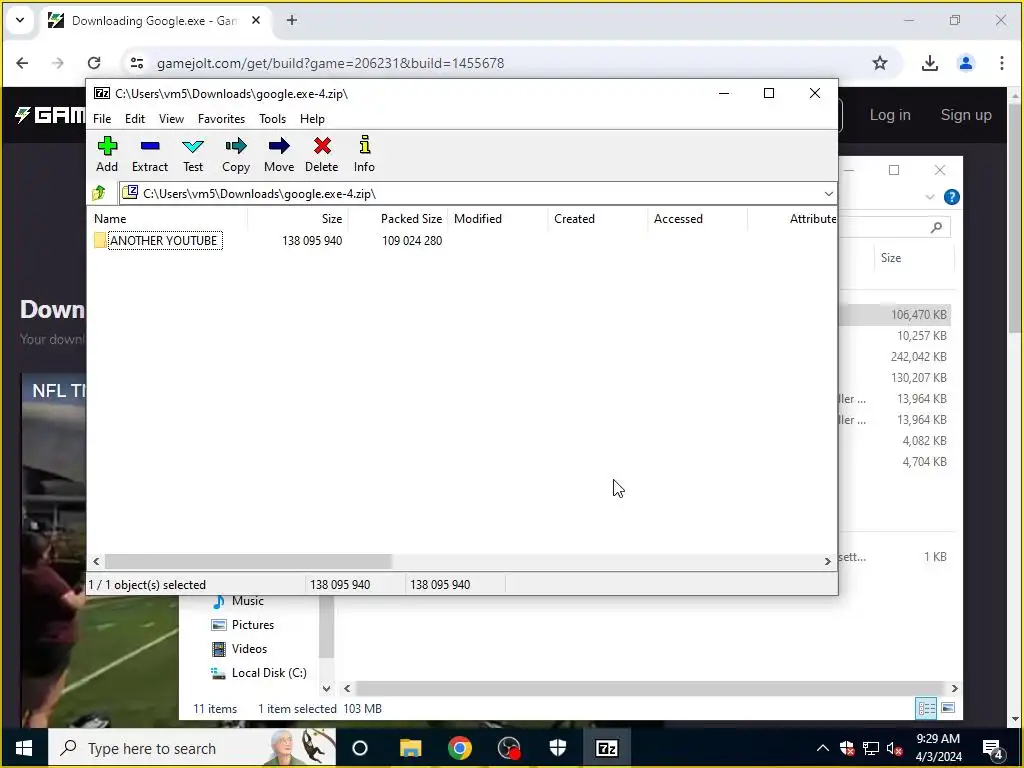Click the 242,042 KB file size entry
1024x768 pixels.
click(918, 357)
